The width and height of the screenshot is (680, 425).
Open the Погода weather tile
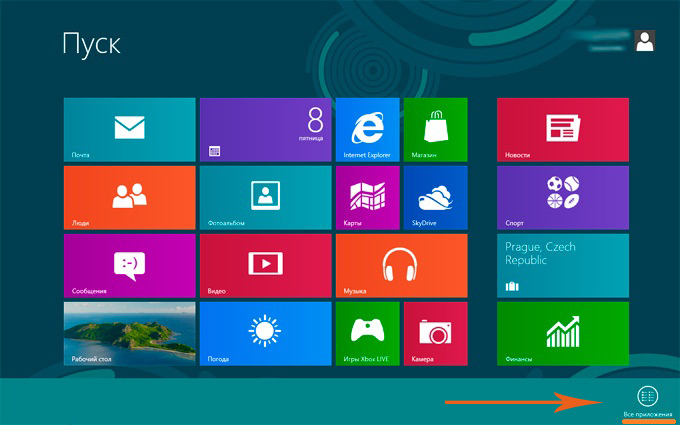(265, 334)
